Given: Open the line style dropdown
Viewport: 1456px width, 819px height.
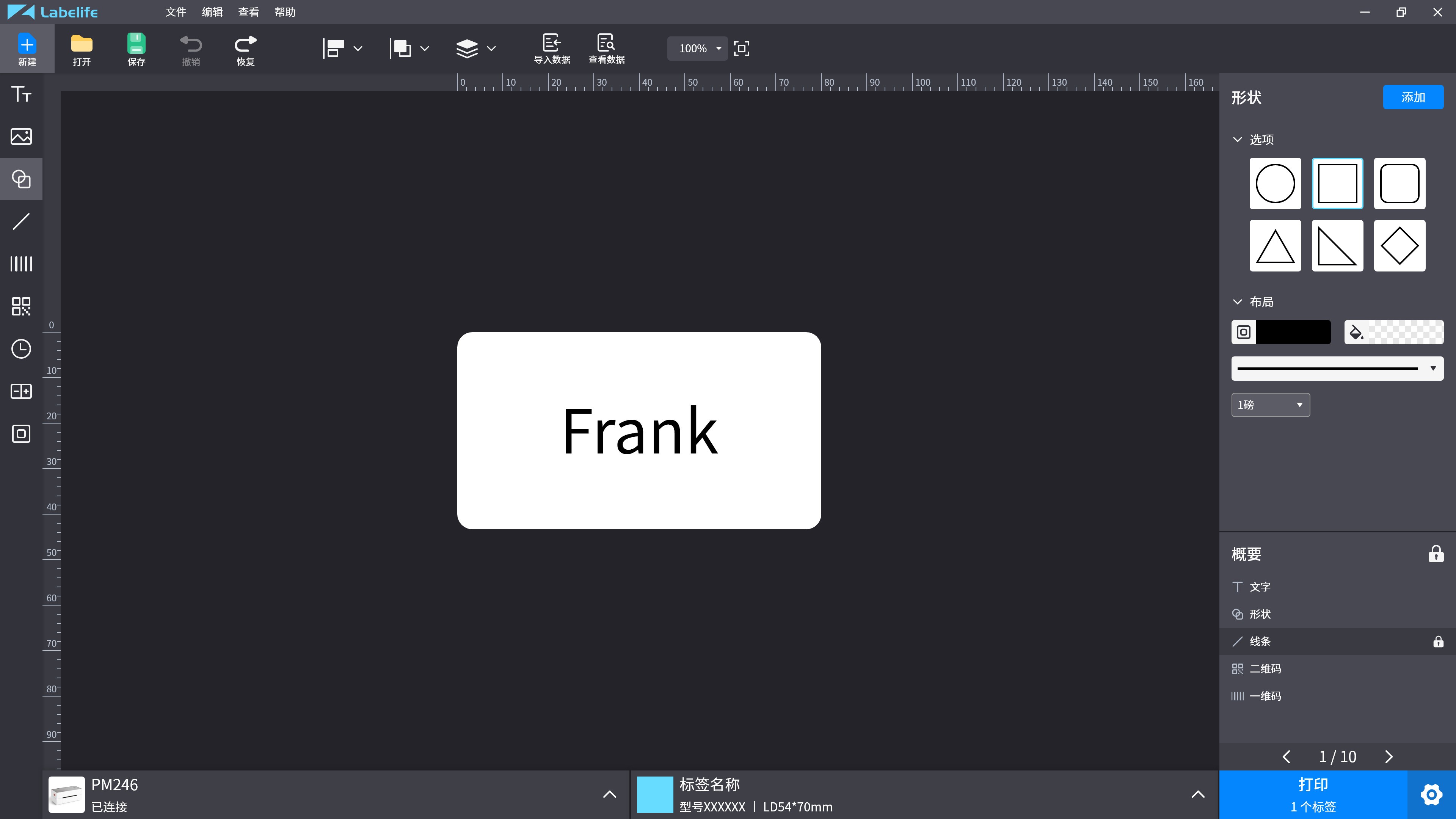Looking at the screenshot, I should 1337,369.
